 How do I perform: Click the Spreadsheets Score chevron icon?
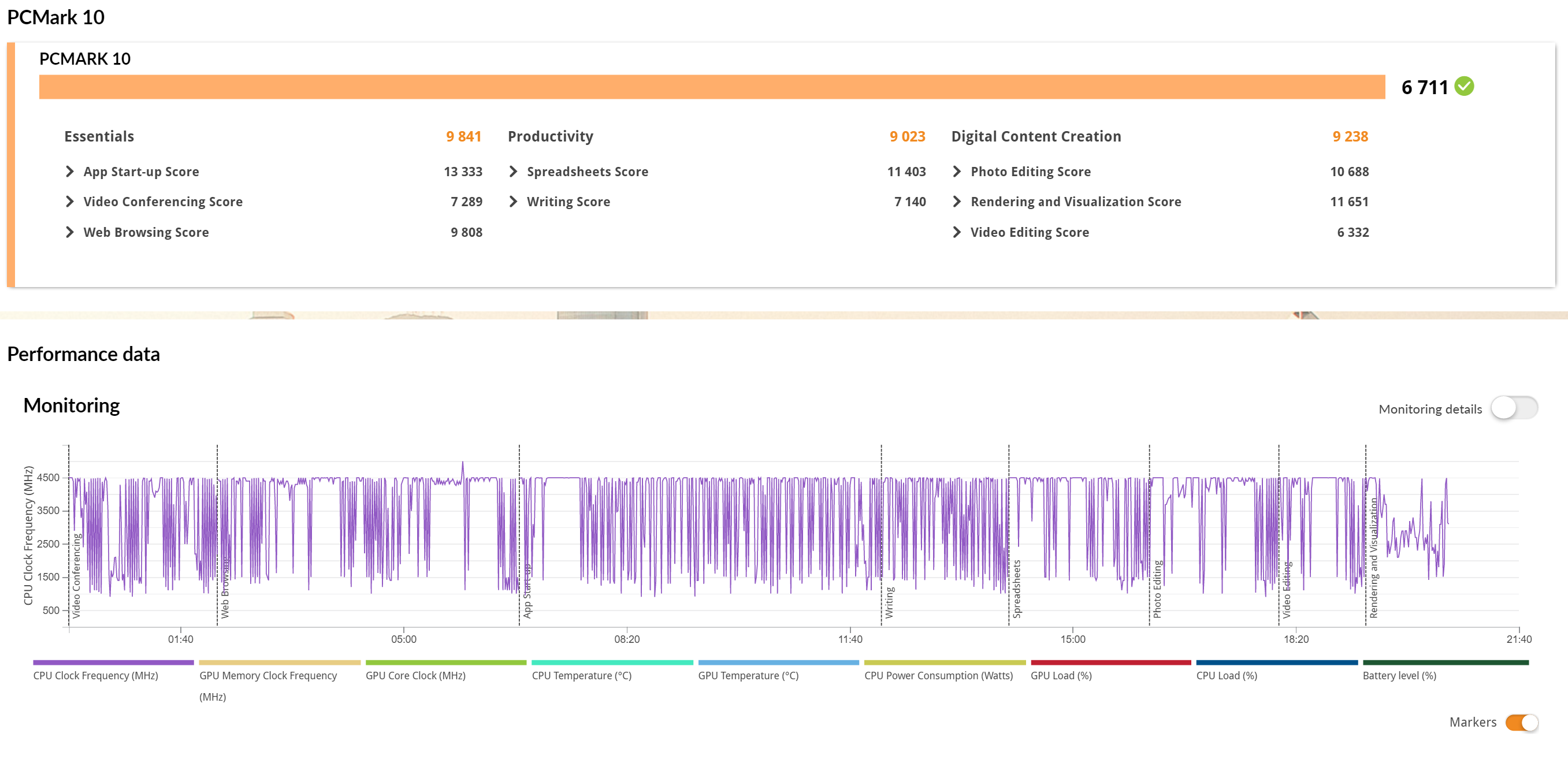[x=513, y=172]
